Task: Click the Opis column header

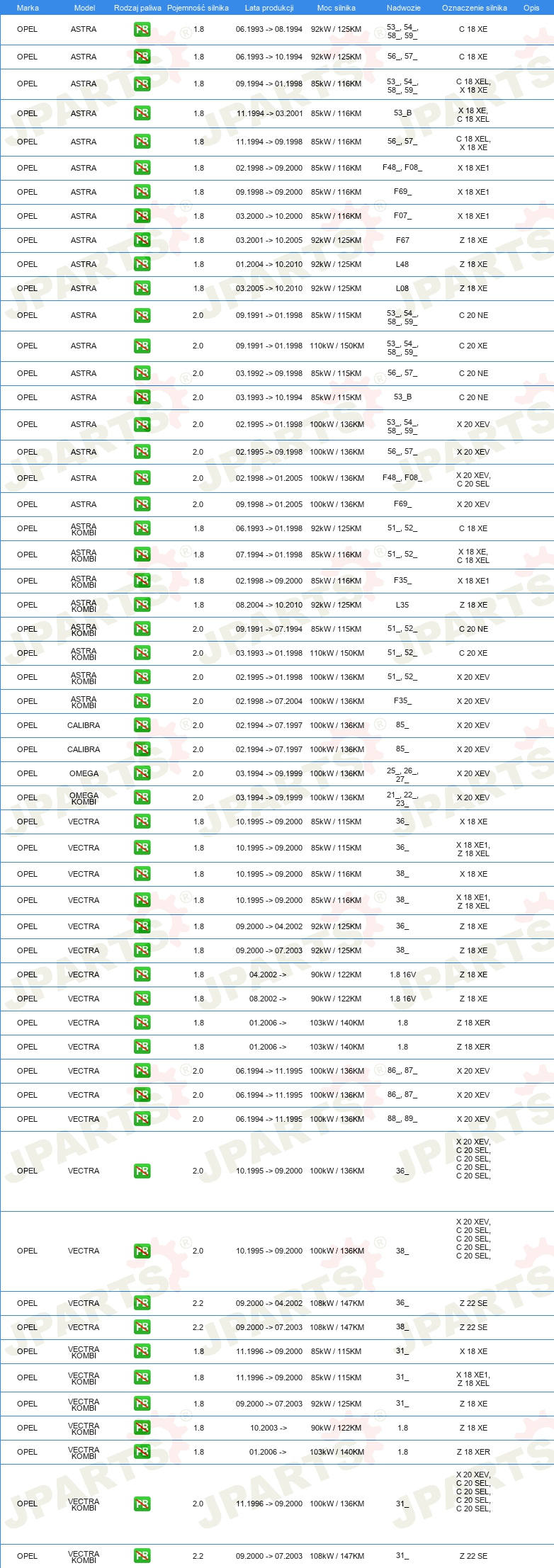Action: (x=531, y=8)
